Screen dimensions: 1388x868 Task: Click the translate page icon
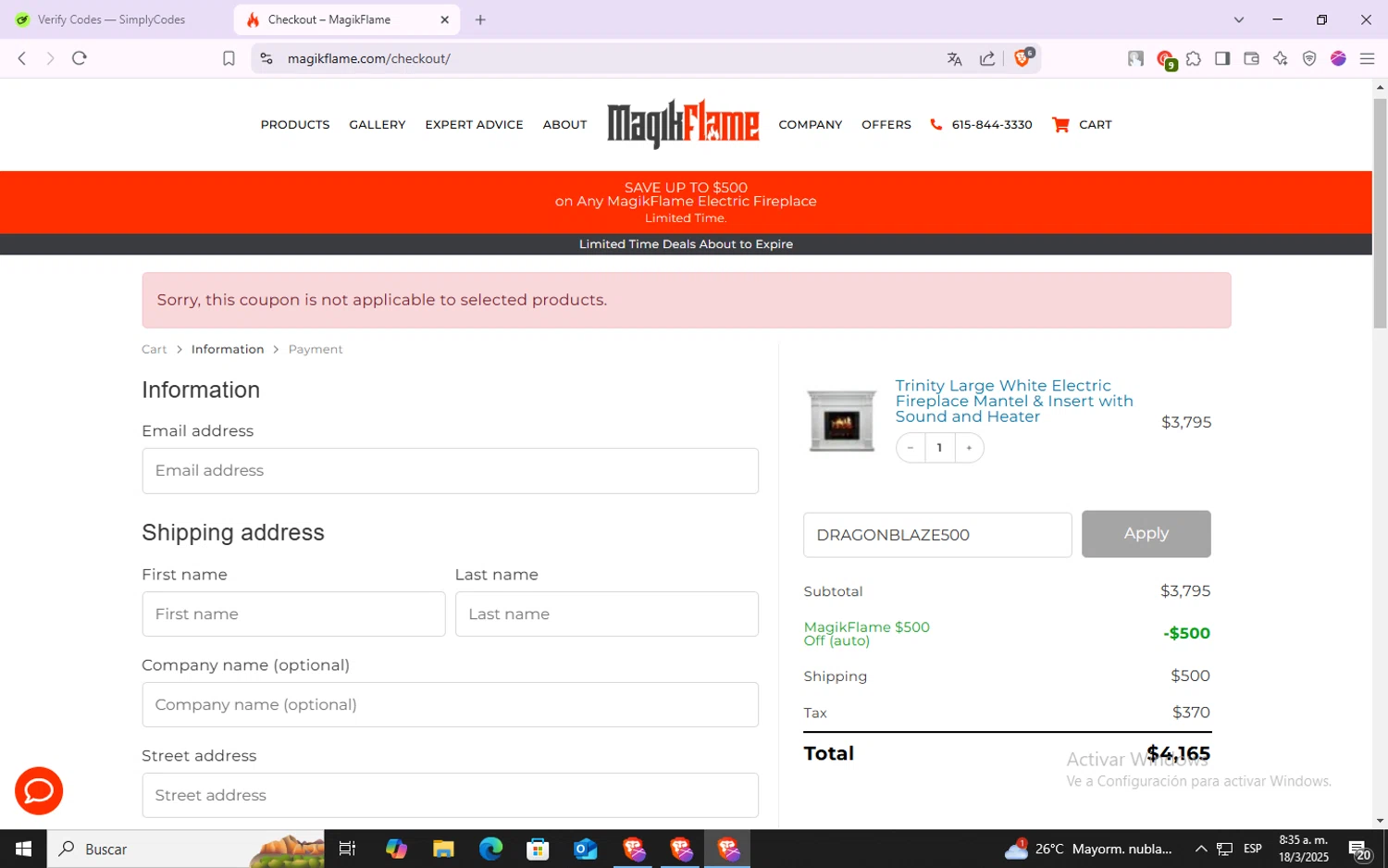(955, 58)
